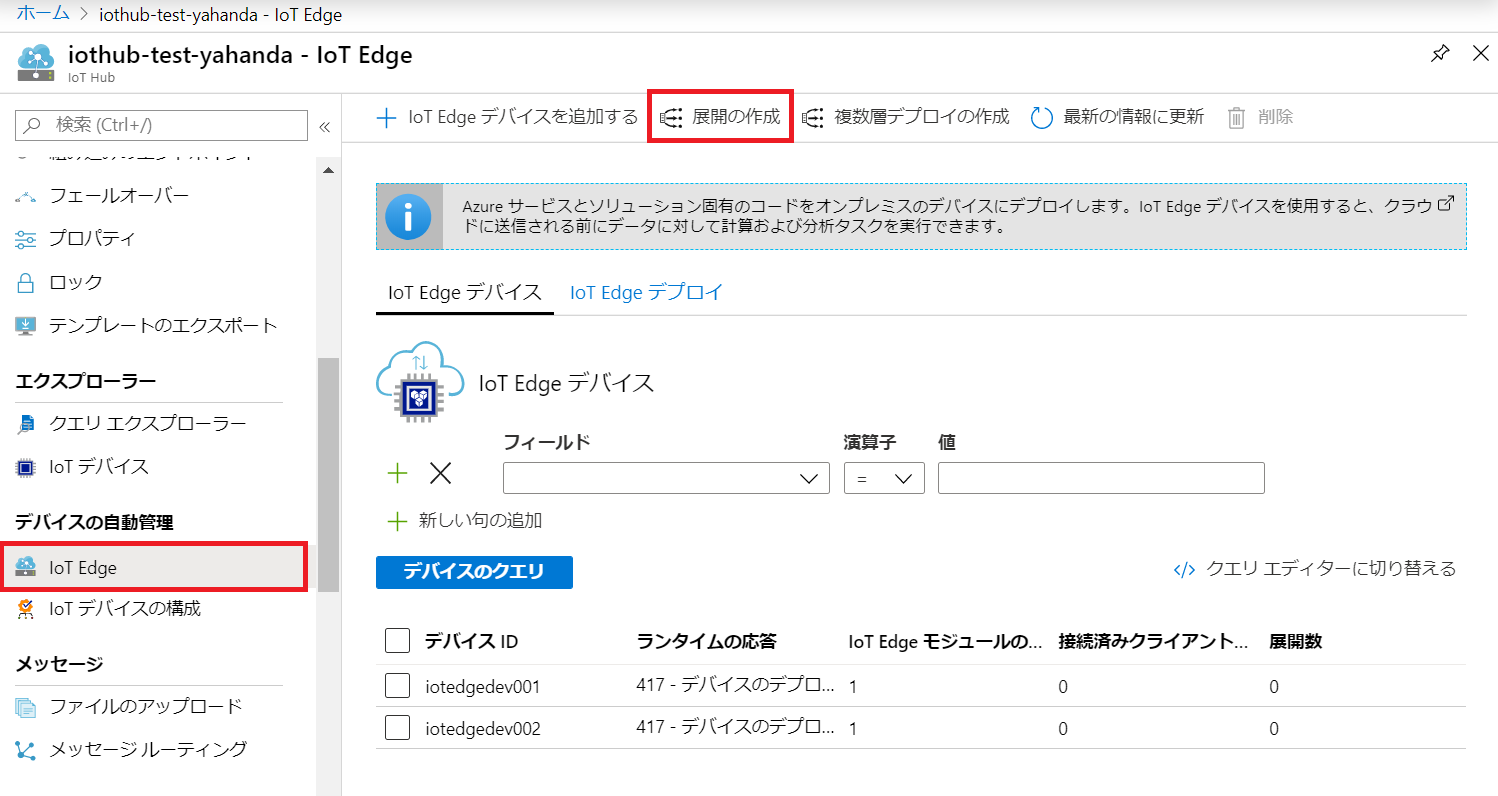Toggle the select-all checkbox in table header

coord(397,641)
